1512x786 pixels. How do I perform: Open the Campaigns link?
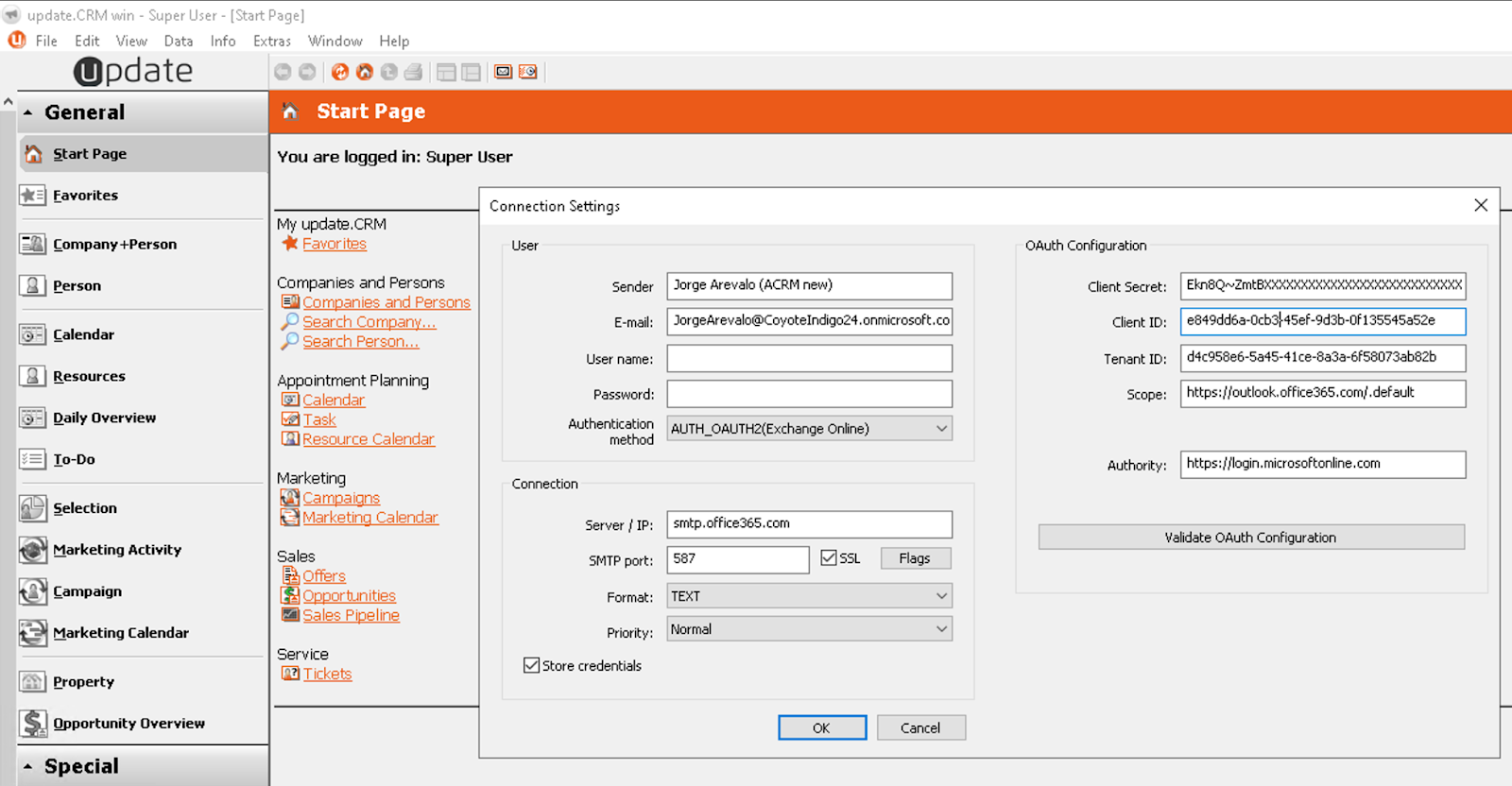point(340,498)
